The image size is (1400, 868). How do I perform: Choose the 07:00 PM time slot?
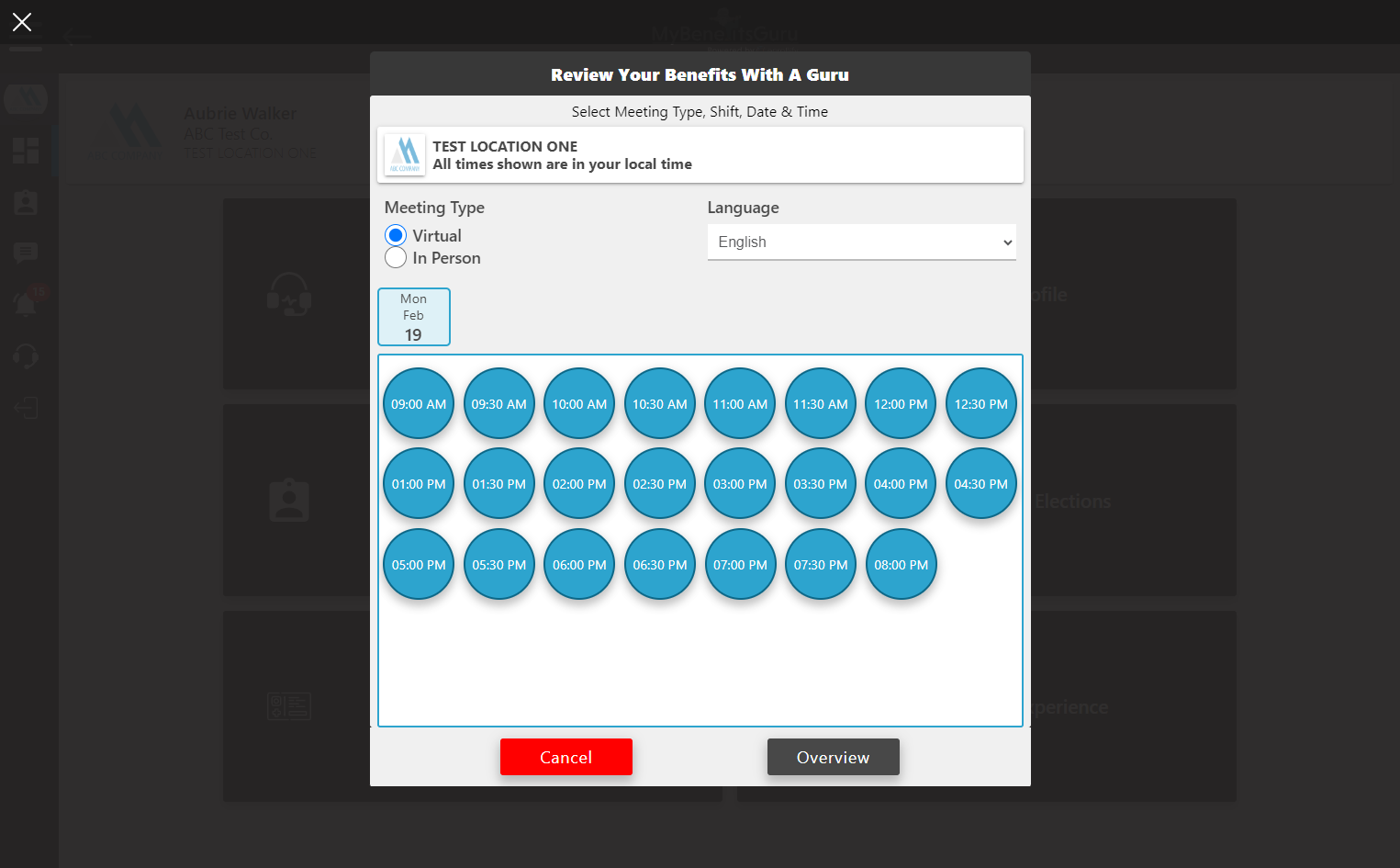(x=740, y=565)
